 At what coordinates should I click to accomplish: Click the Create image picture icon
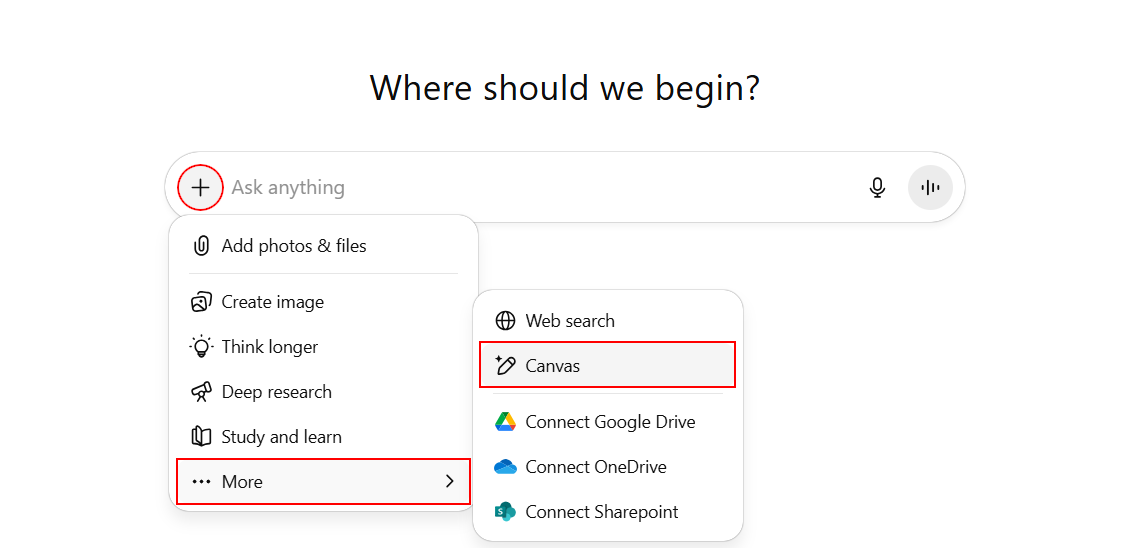(x=201, y=302)
